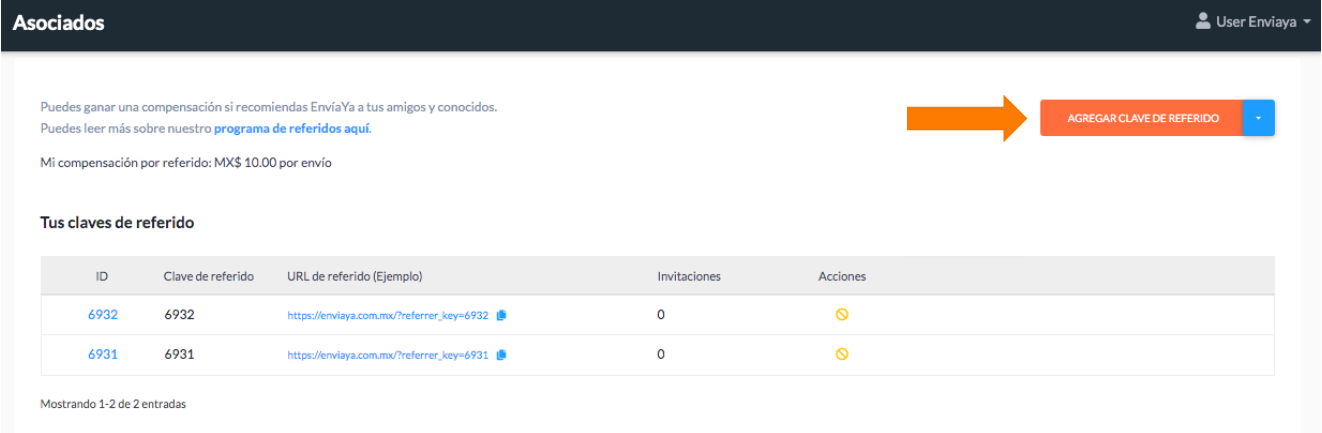The width and height of the screenshot is (1322, 433).
Task: Open the dropdown arrow beside Agregar Clave
Action: point(1259,118)
